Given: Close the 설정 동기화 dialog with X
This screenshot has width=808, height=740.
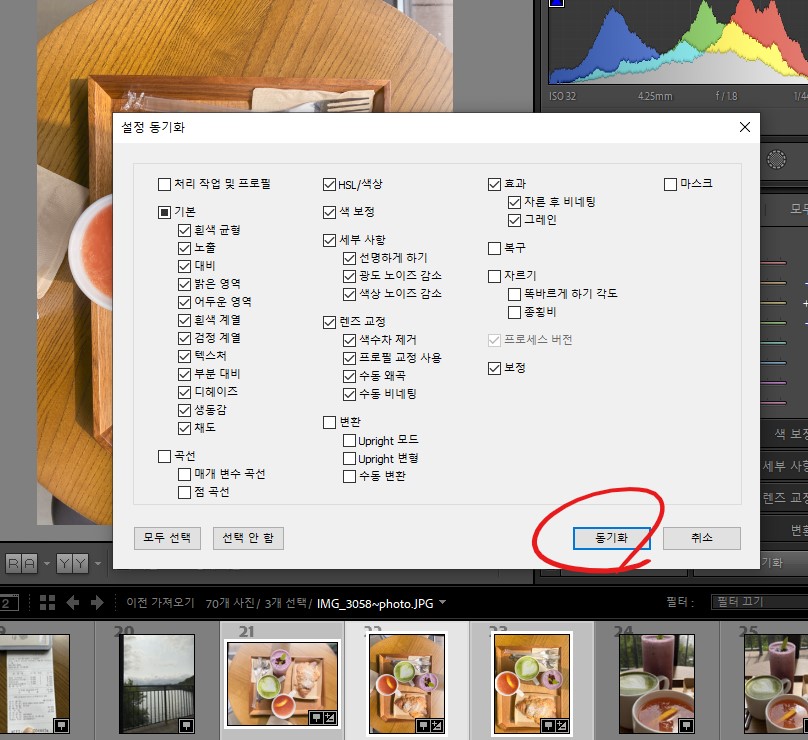Looking at the screenshot, I should (x=743, y=128).
